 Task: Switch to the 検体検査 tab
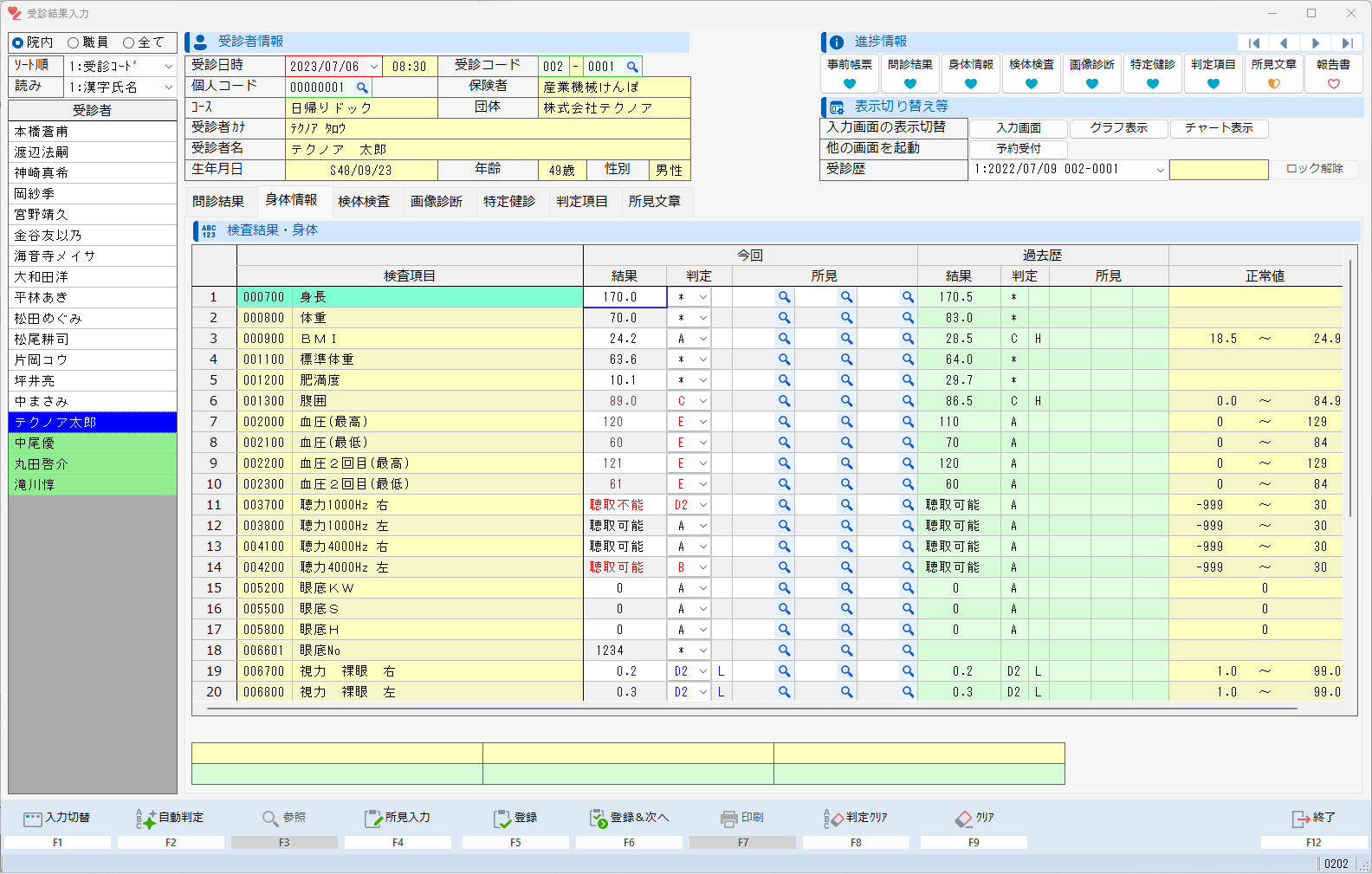point(364,201)
